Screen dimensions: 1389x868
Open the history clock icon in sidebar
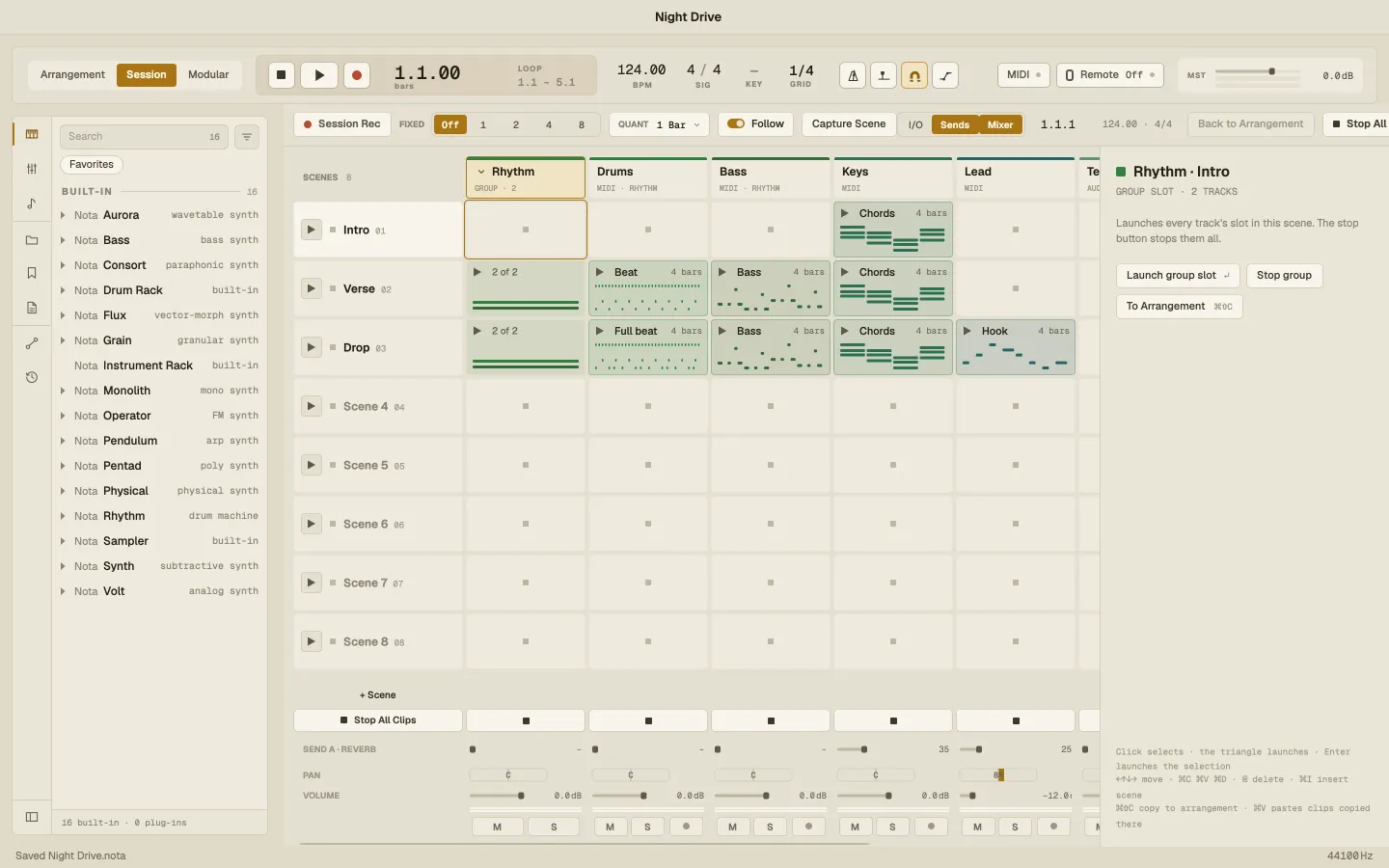point(32,377)
